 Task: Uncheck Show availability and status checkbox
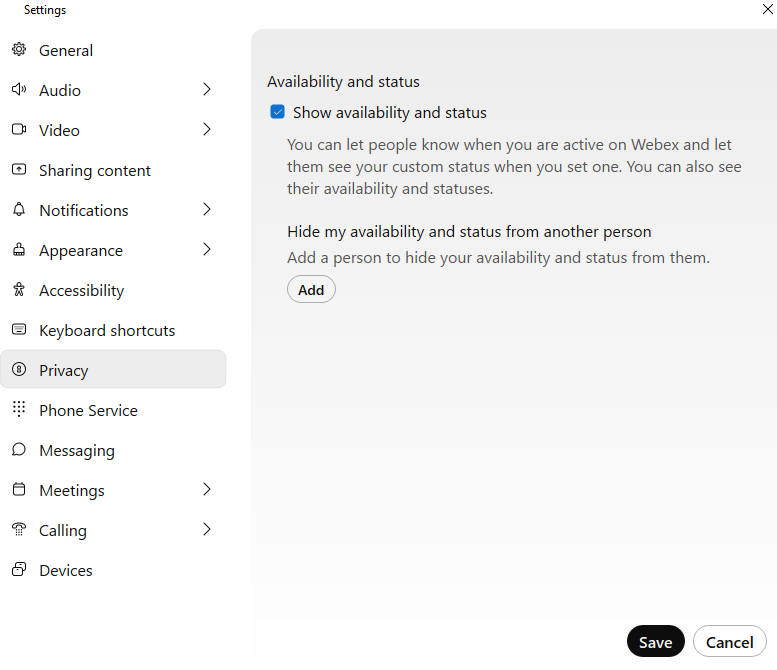coord(278,112)
